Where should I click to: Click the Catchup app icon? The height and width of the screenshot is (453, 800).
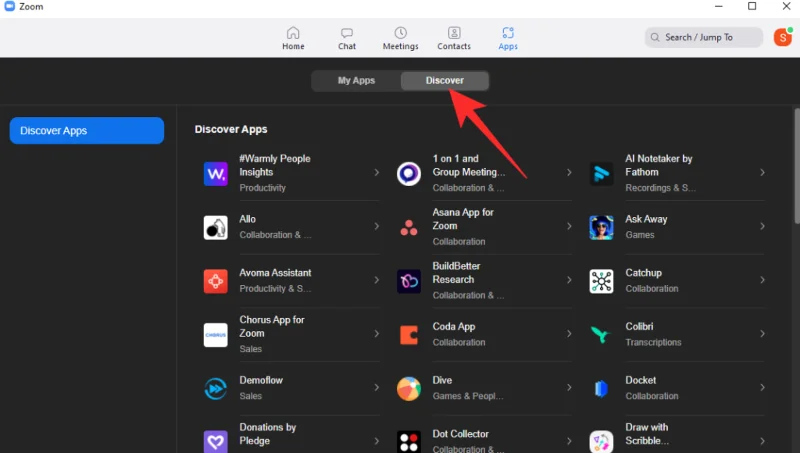(601, 281)
